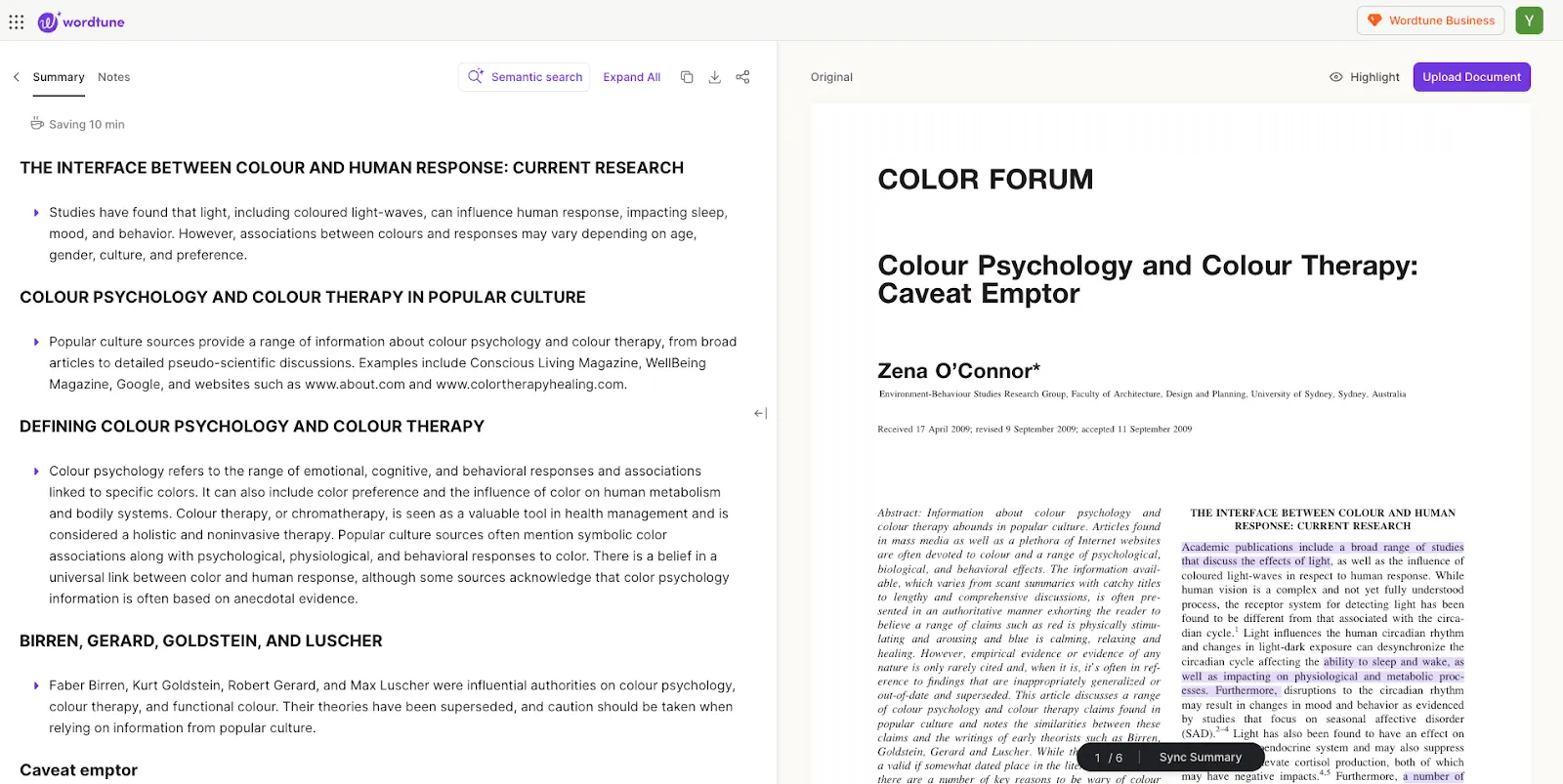Expand the Faber Birren summary bullet
Screen dimensions: 1563x784
(x=37, y=686)
